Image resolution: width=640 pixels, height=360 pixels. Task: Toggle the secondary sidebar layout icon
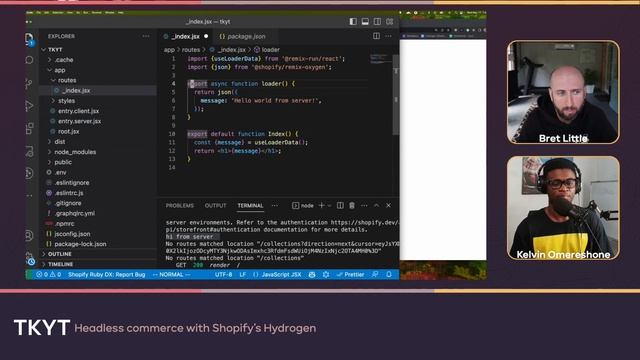click(378, 22)
